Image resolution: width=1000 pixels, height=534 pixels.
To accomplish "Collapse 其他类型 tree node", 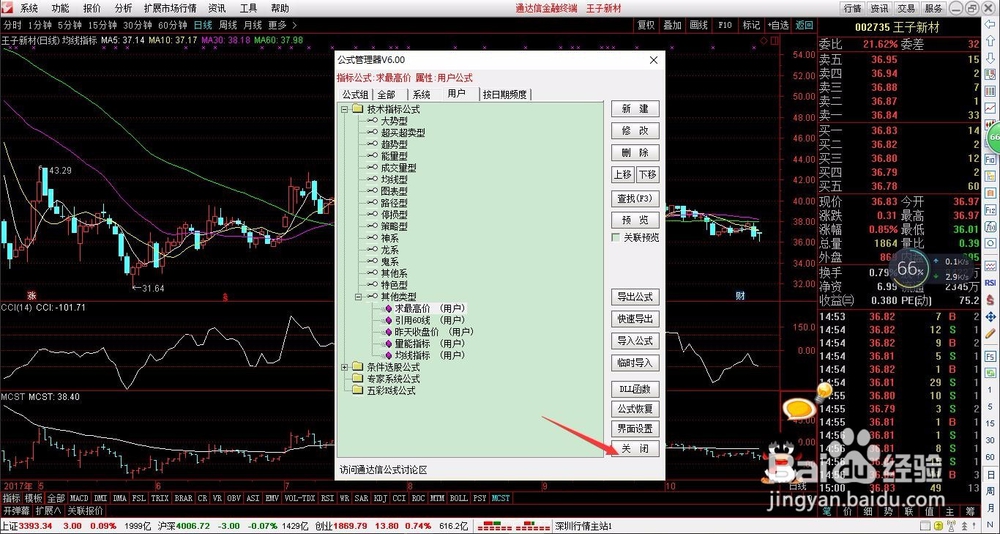I will pyautogui.click(x=358, y=297).
